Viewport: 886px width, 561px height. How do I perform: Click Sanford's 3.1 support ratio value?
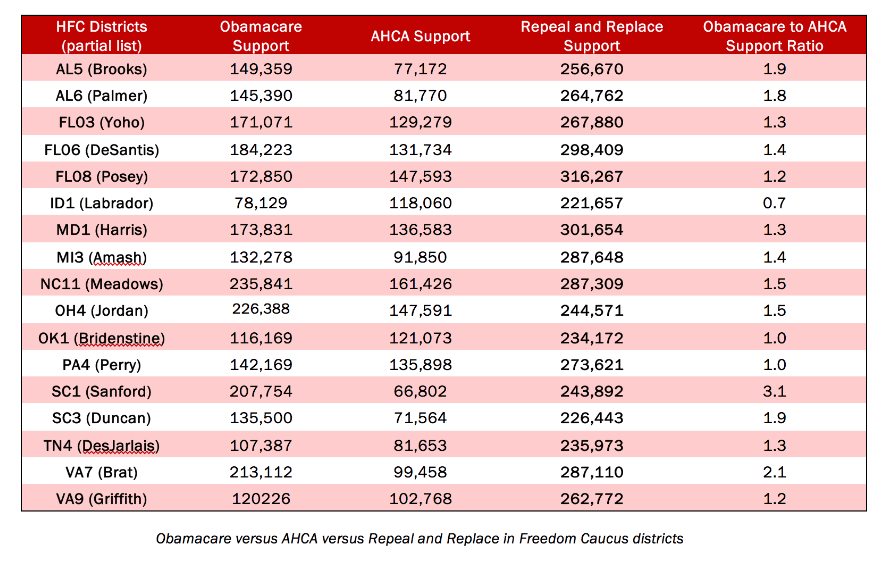(x=775, y=392)
